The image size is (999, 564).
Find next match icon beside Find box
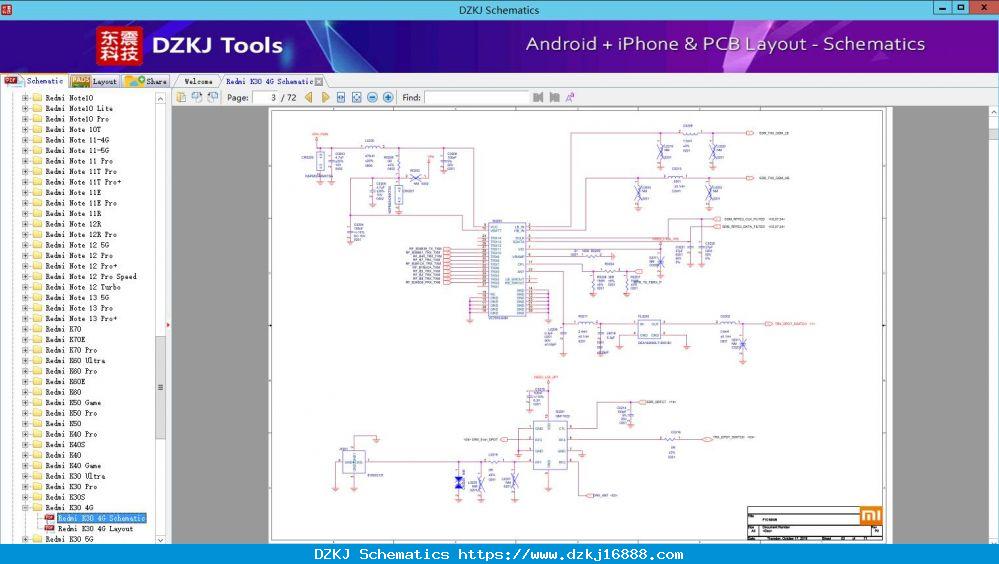click(x=554, y=98)
